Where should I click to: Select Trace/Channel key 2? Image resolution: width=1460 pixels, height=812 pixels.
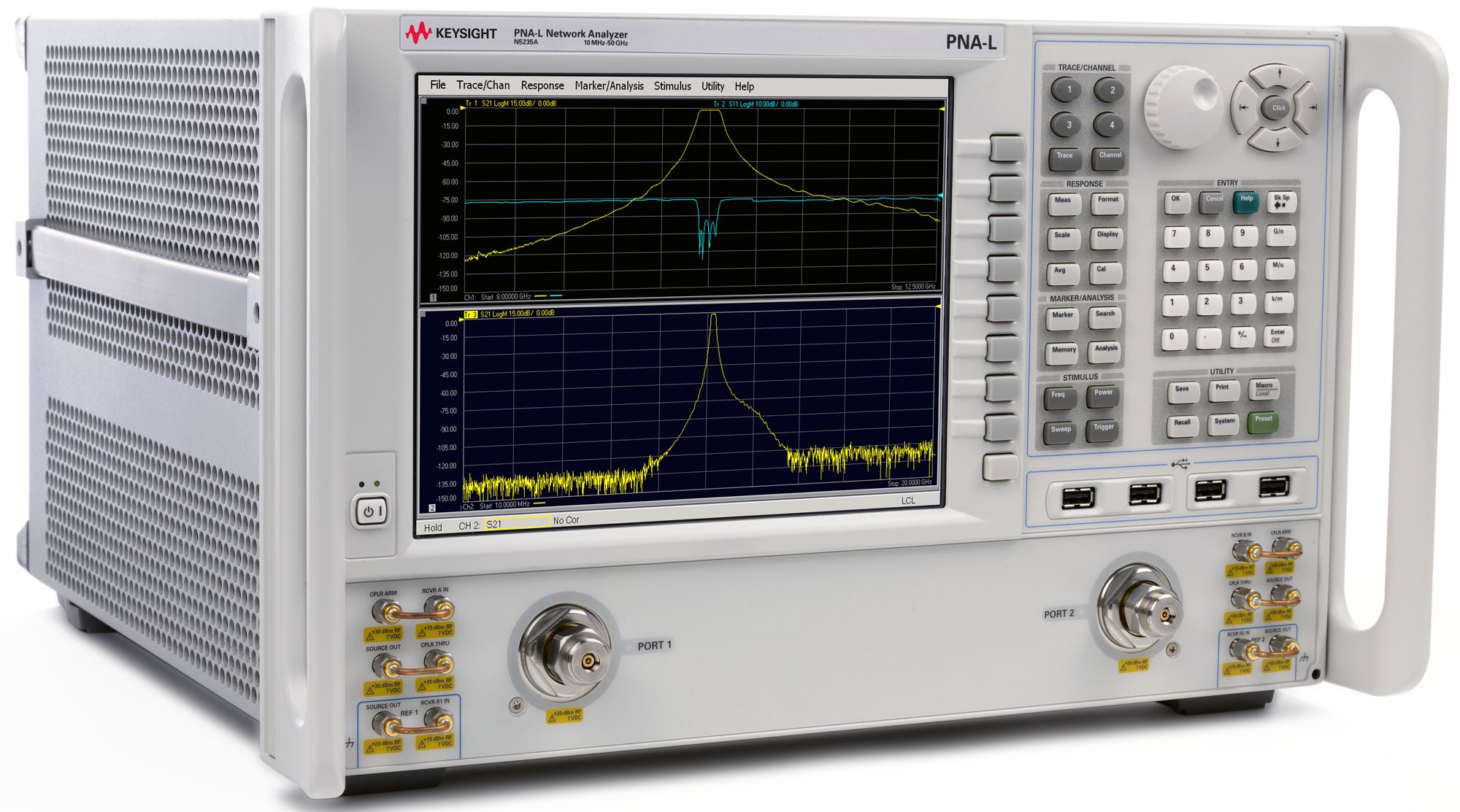point(1111,91)
